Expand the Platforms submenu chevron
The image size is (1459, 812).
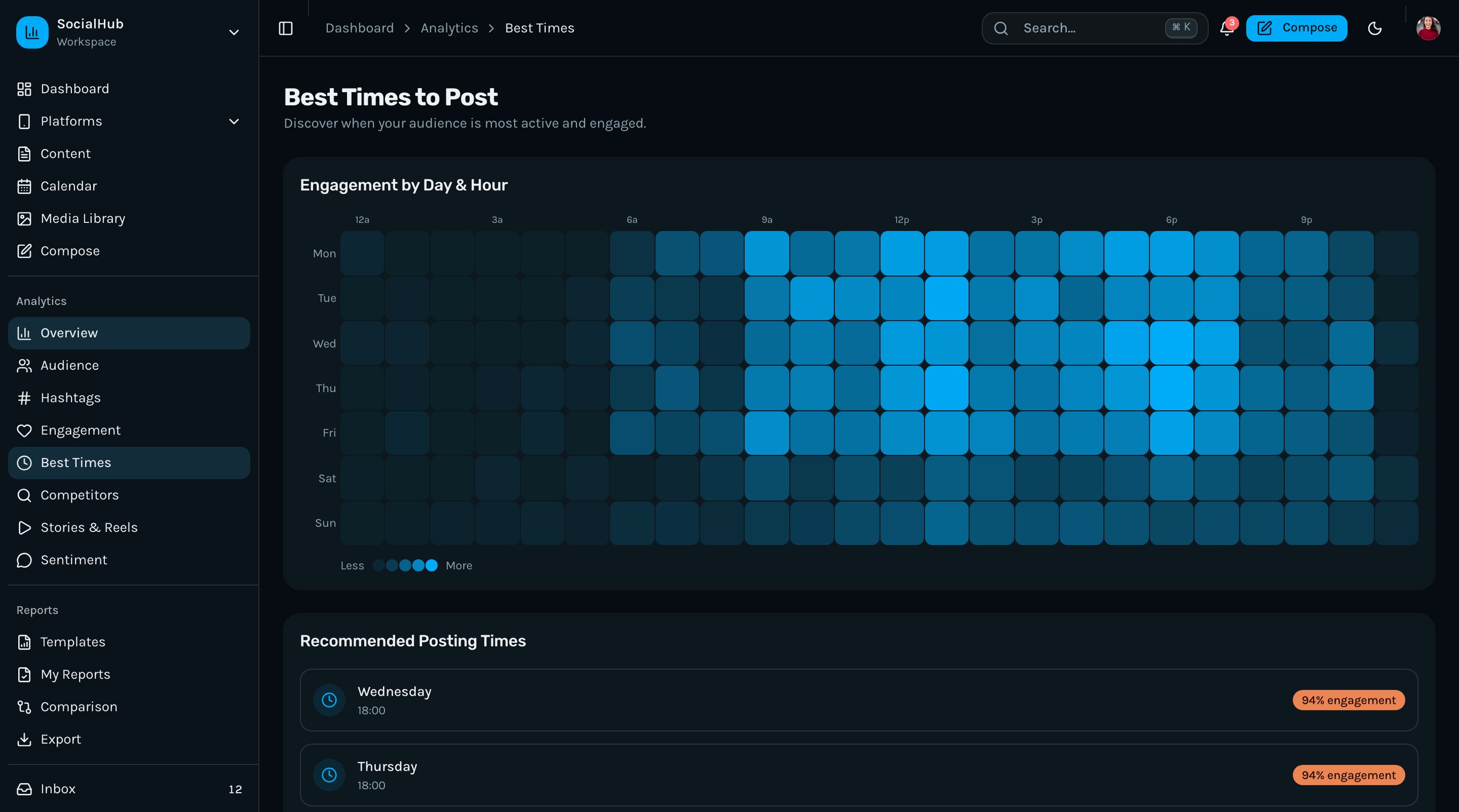(234, 121)
